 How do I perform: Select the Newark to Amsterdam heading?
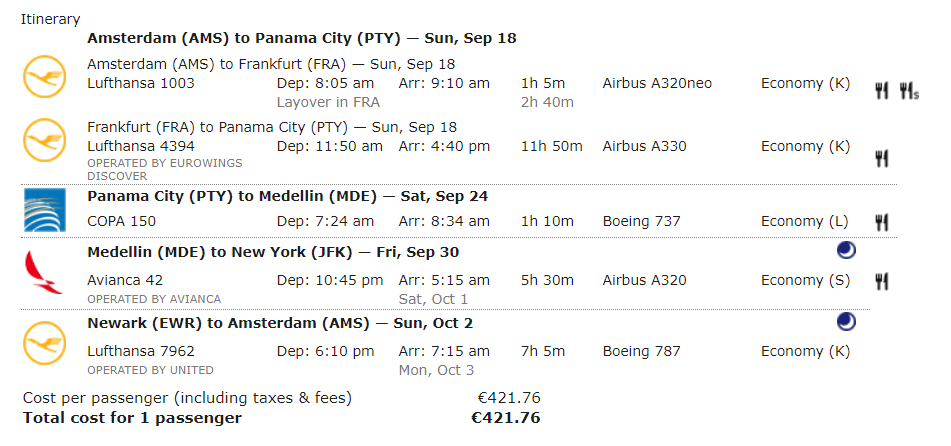click(x=280, y=323)
